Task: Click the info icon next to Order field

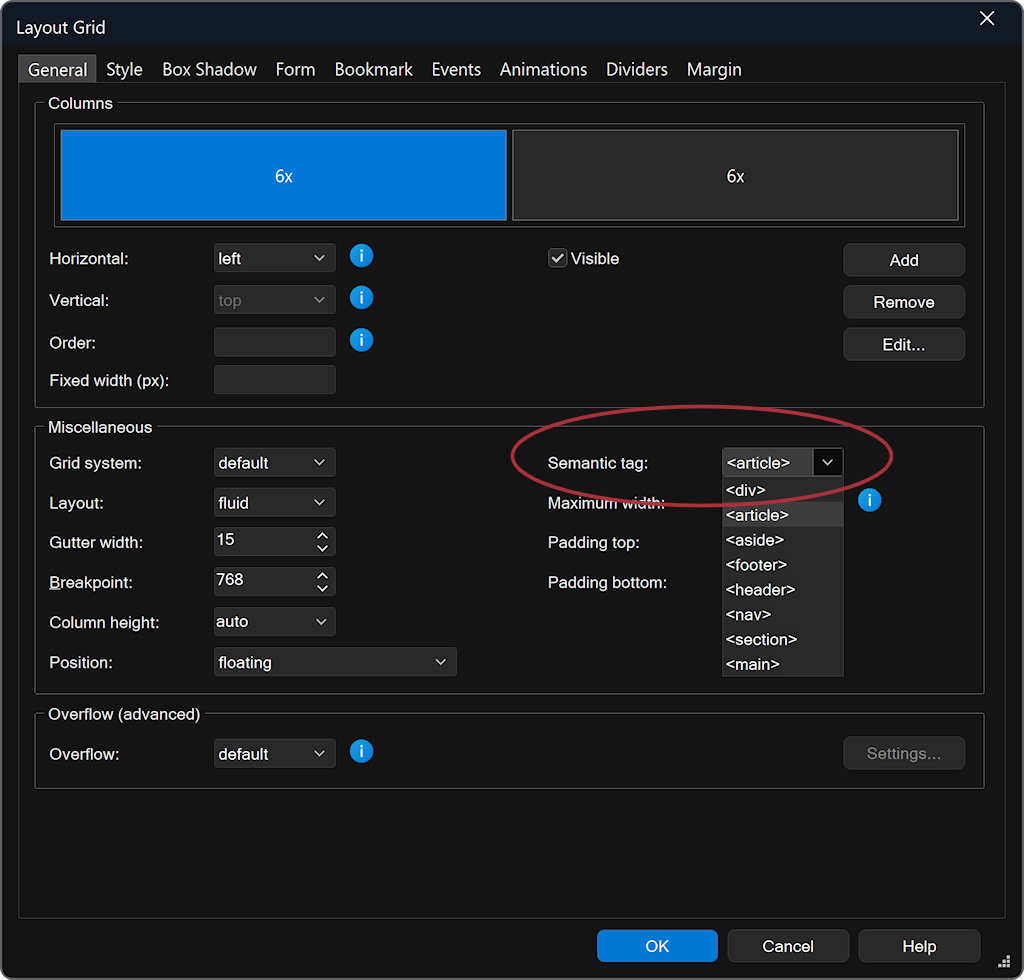Action: point(361,340)
